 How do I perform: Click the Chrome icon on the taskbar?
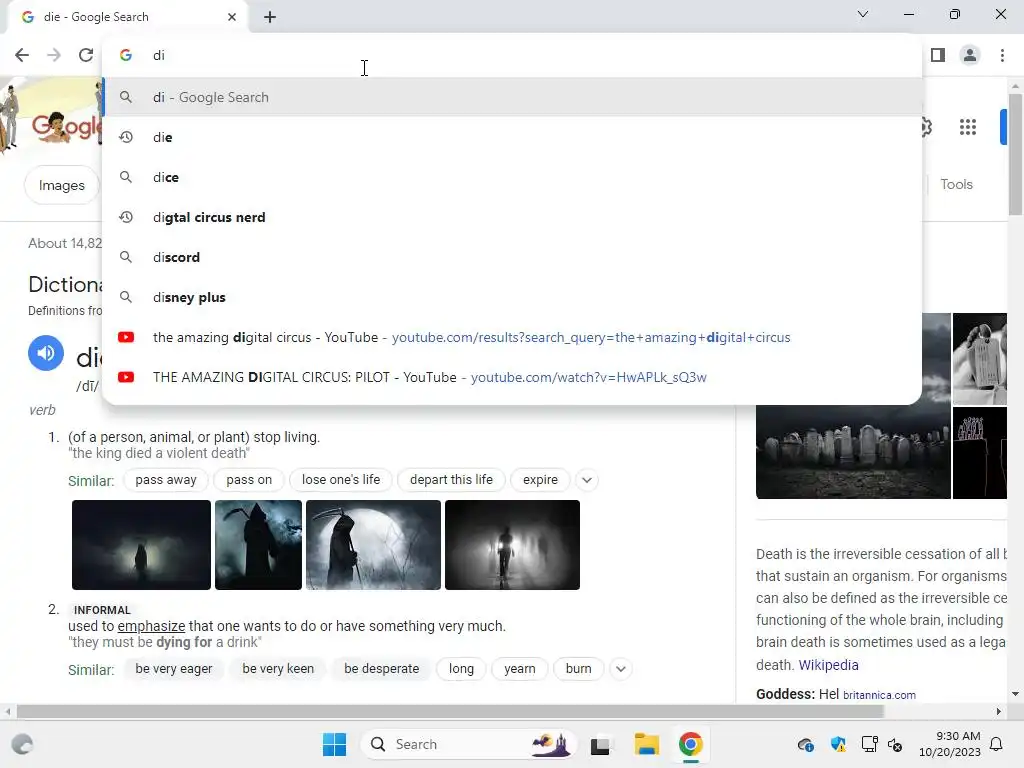coord(690,744)
